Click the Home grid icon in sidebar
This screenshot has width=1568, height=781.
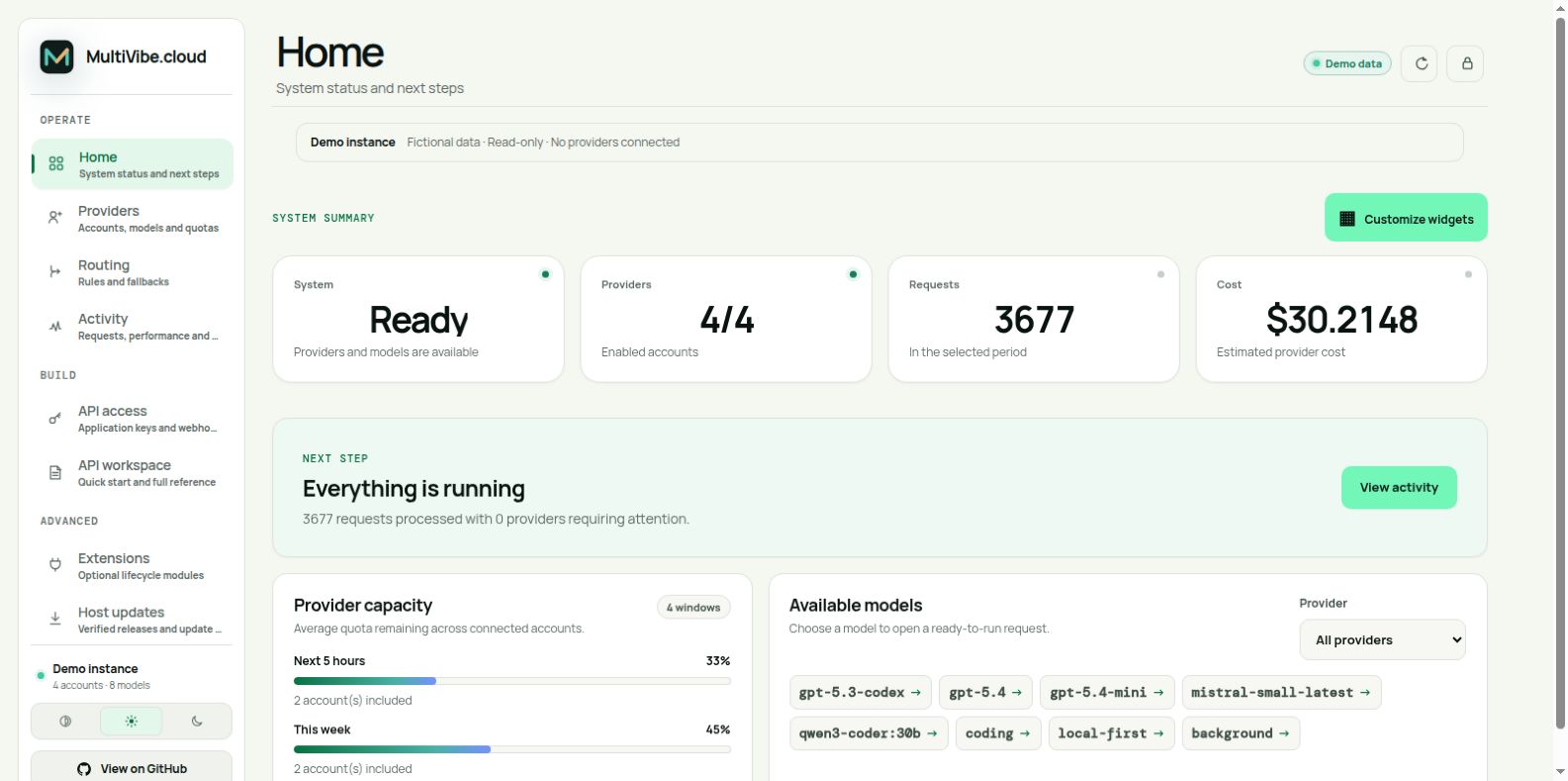(56, 163)
